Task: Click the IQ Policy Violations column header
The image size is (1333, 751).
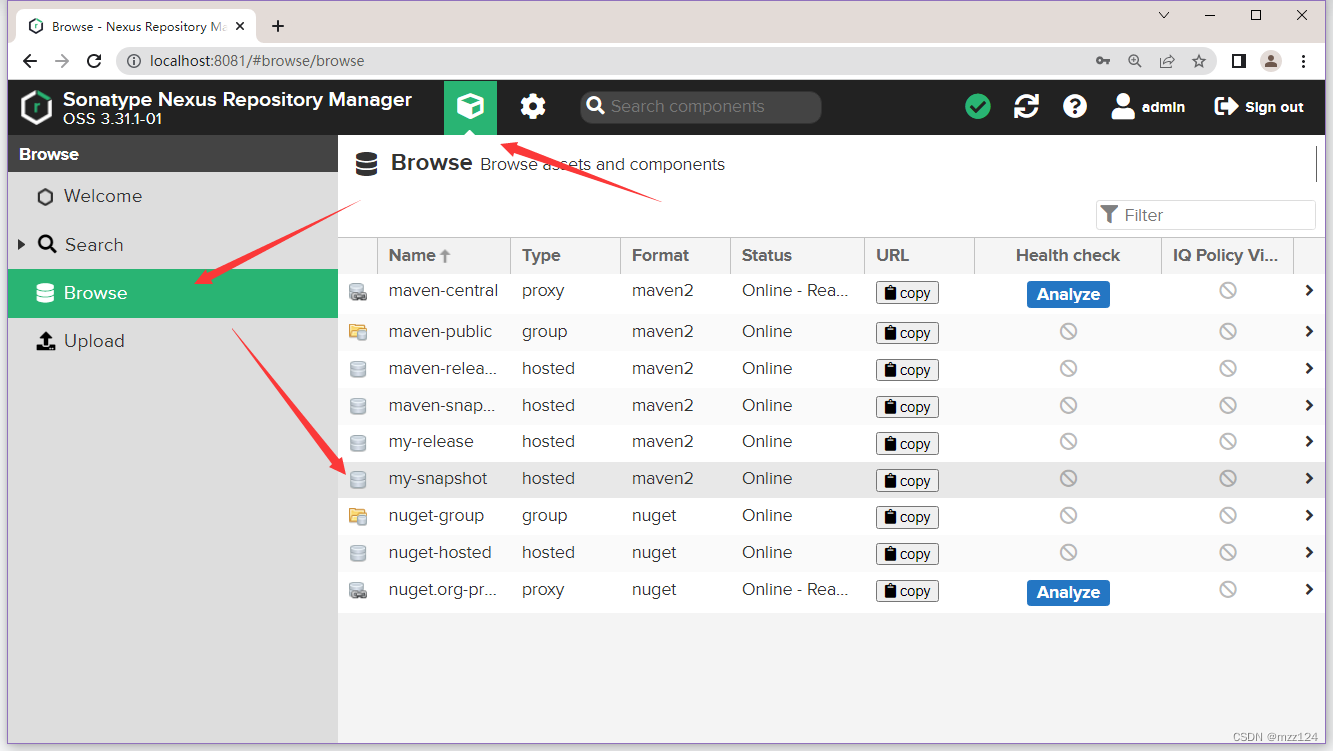Action: 1227,255
